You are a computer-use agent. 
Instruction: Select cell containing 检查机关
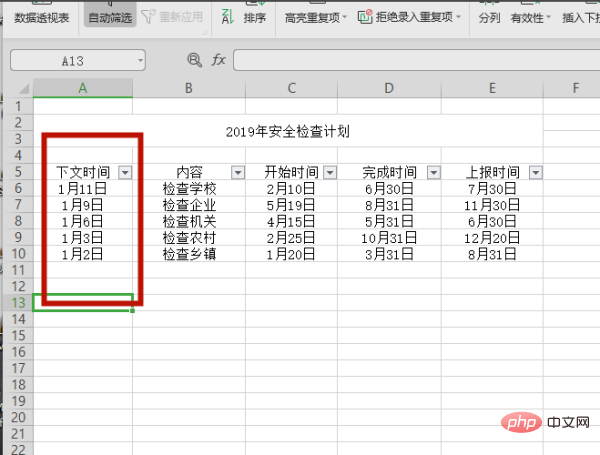coord(189,222)
